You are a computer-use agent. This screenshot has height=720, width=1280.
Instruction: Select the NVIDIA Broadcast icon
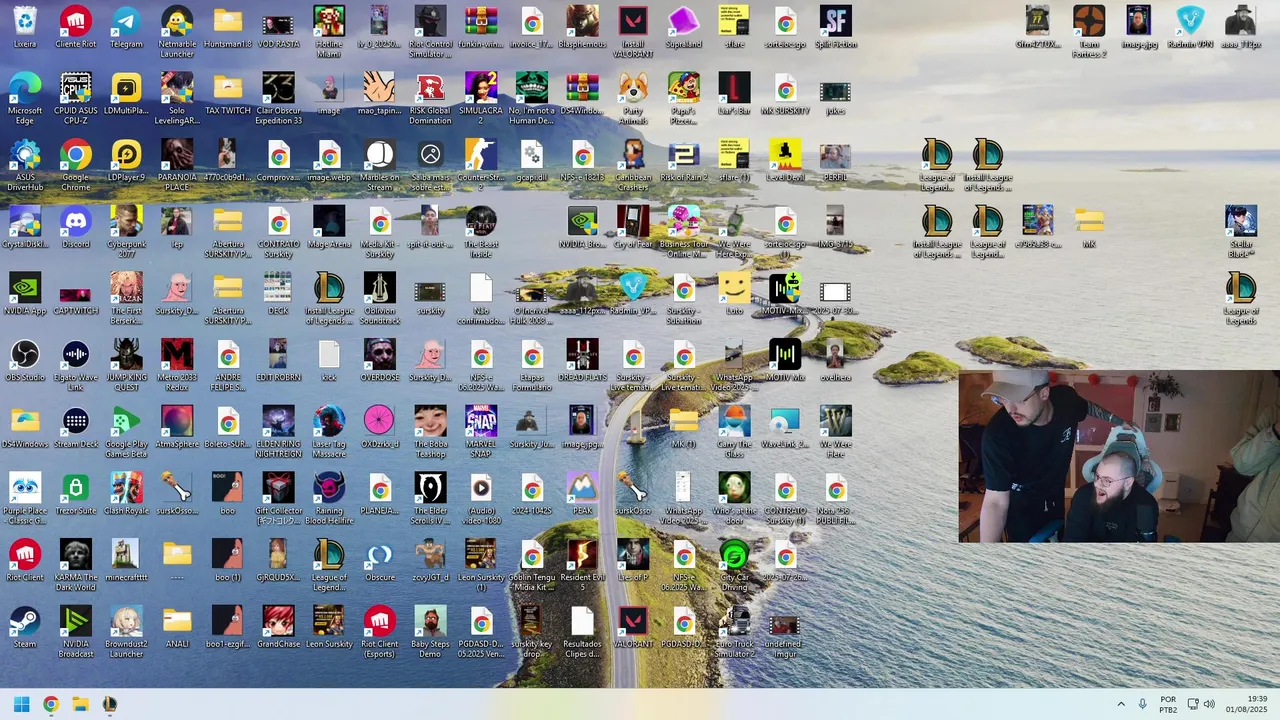pos(76,632)
